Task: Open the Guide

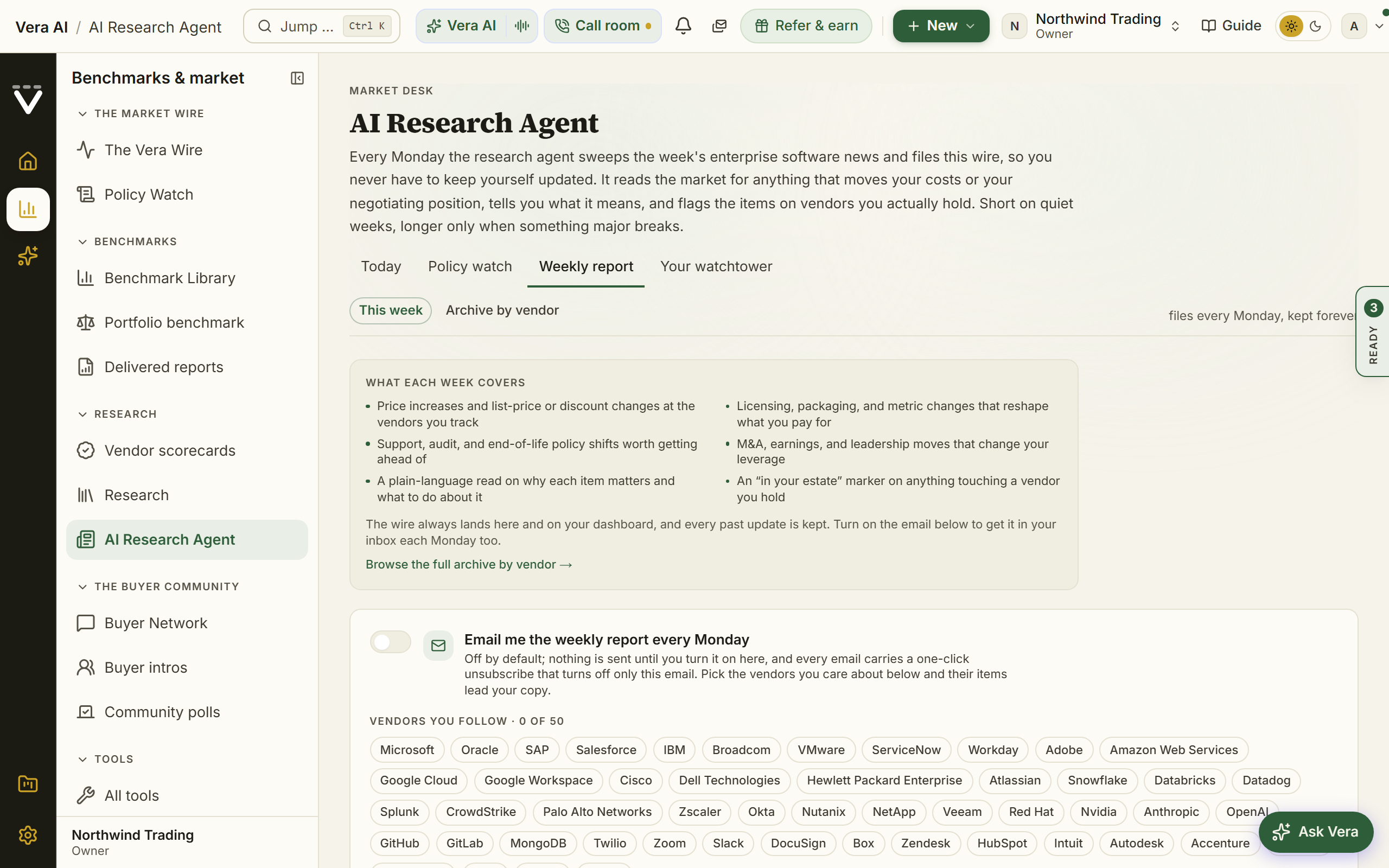Action: (1231, 26)
